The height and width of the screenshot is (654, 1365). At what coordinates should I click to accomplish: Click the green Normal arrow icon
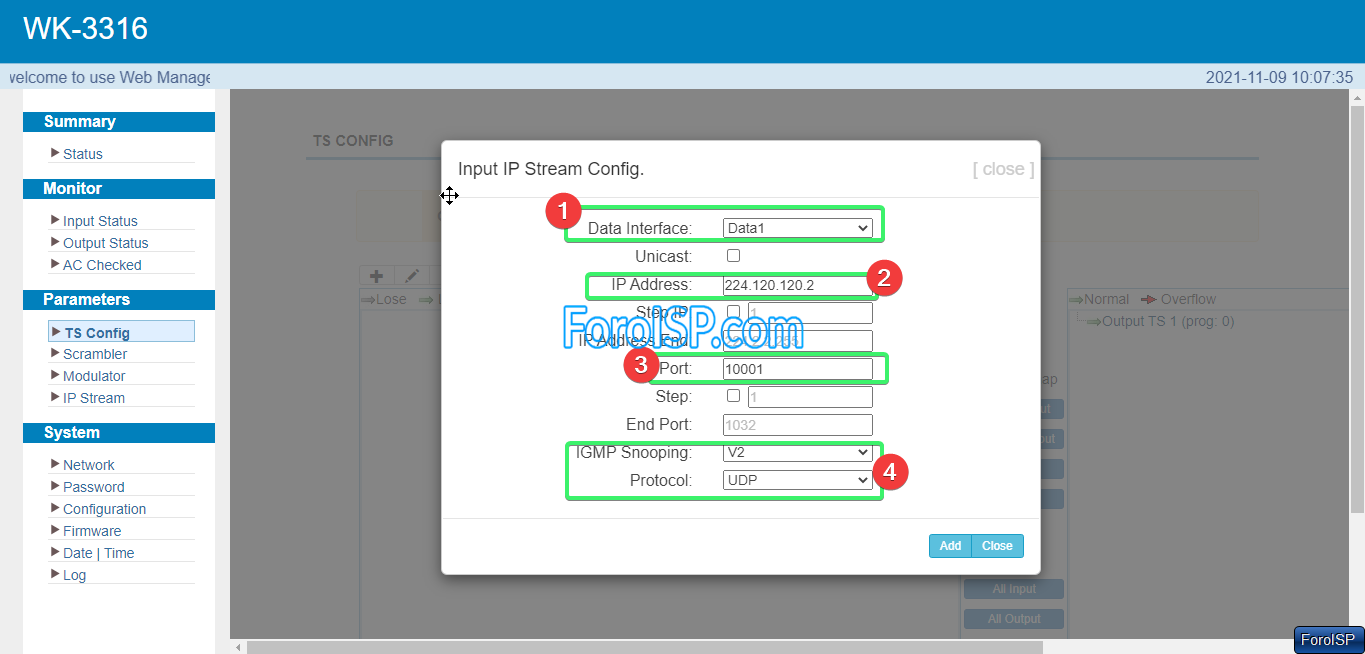1076,299
